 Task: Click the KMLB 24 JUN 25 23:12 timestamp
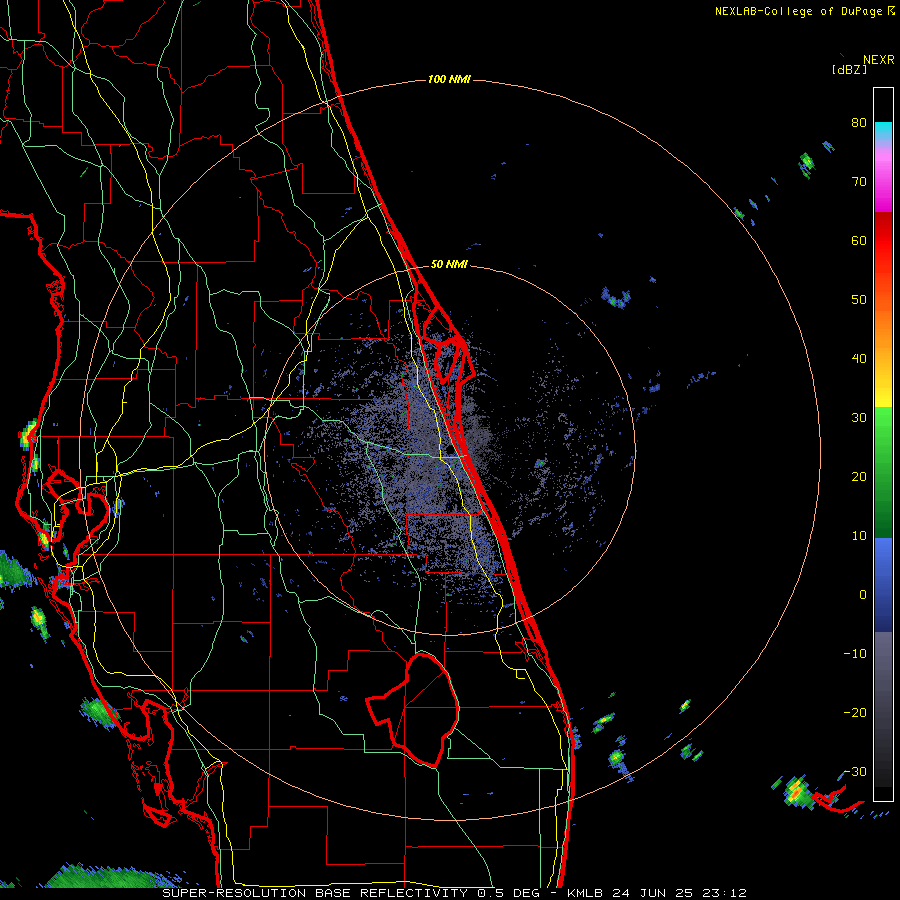click(657, 893)
